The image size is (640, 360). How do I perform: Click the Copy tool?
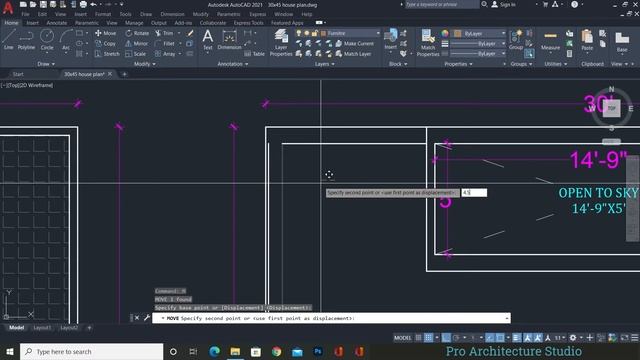pos(105,43)
